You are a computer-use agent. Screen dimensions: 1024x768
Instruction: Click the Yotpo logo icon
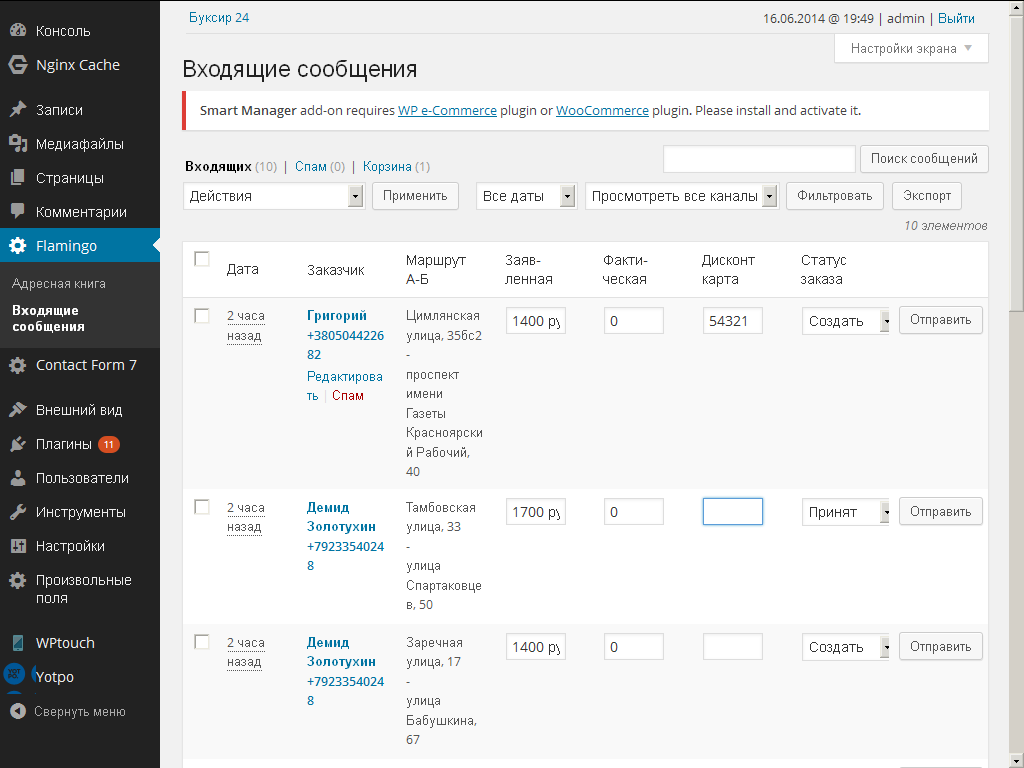[14, 675]
